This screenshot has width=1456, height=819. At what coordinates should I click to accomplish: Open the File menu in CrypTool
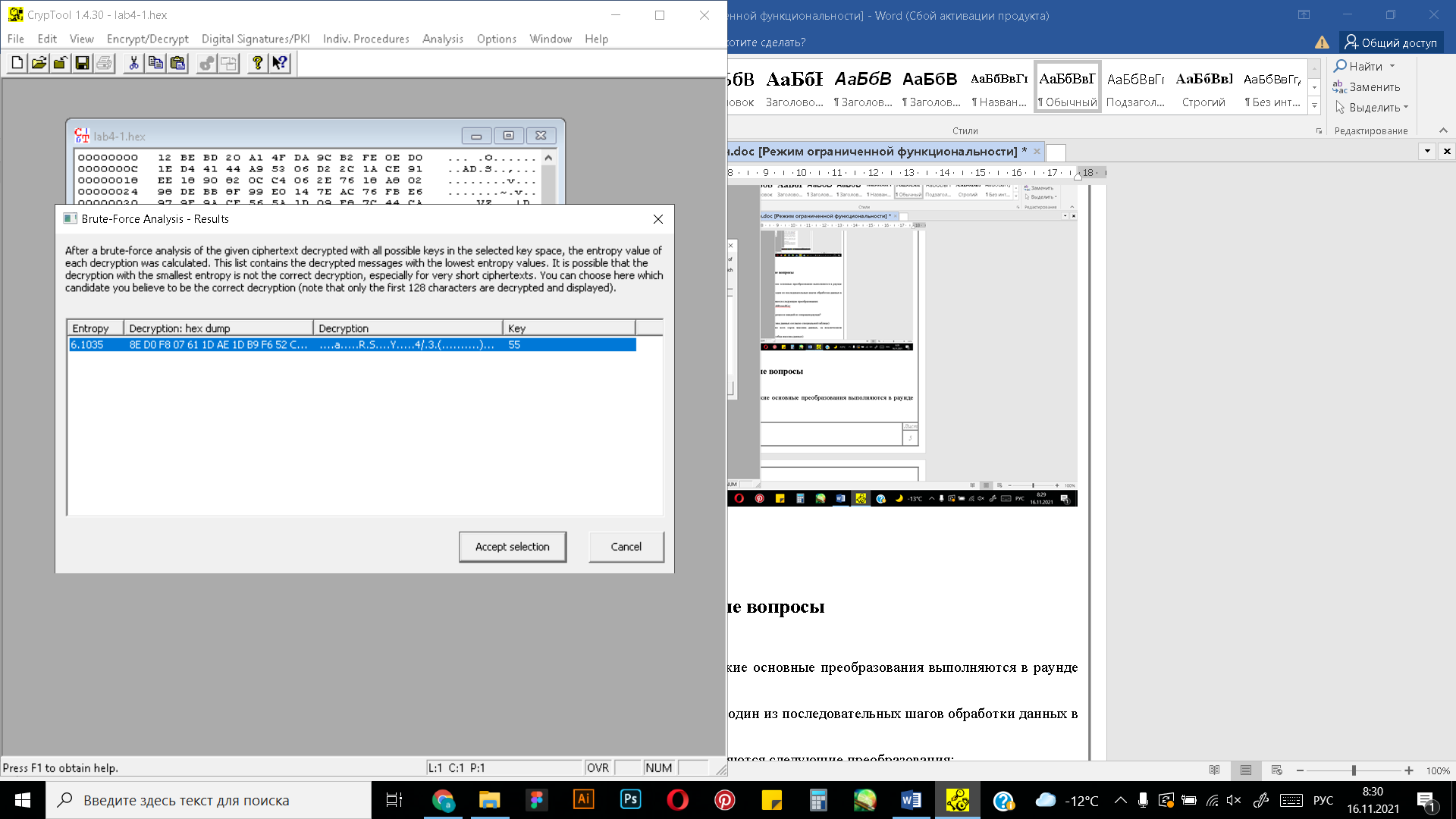(16, 39)
